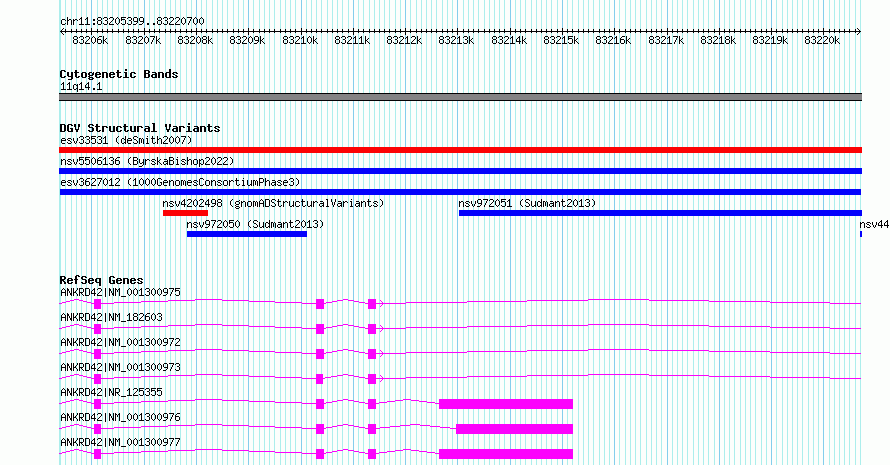
Task: Open the ANKRD42|NR_125355 transcript label
Action: pyautogui.click(x=111, y=392)
